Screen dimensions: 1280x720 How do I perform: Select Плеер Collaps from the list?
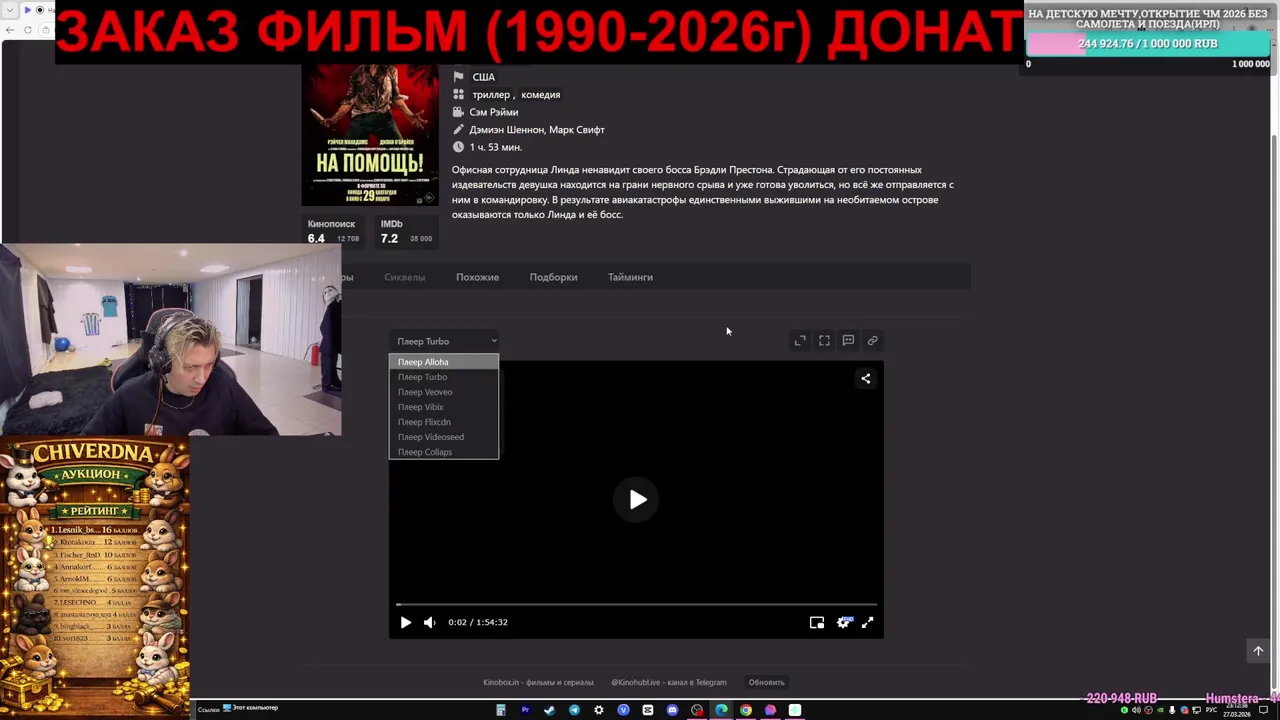pos(444,452)
